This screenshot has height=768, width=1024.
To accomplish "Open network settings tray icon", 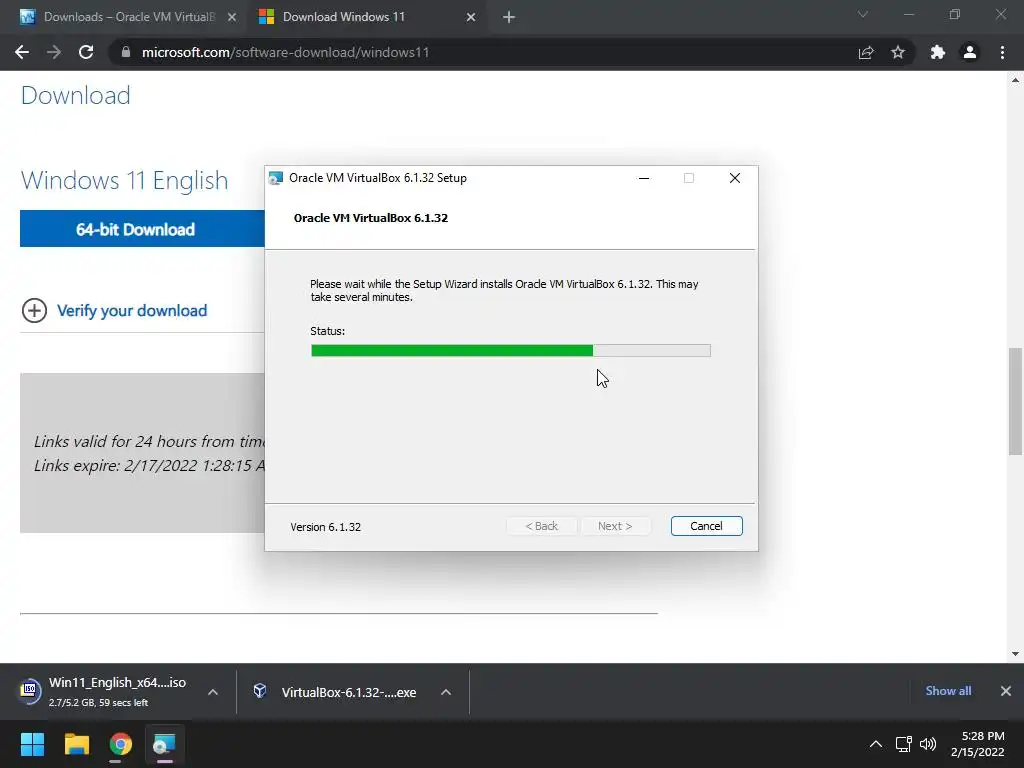I will (x=903, y=744).
